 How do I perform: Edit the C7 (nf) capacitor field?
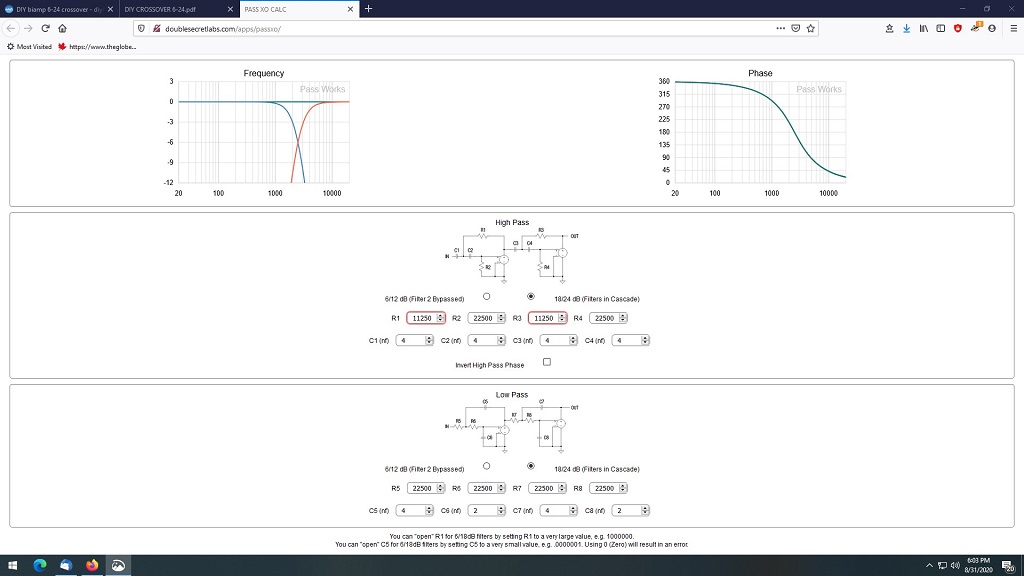[x=558, y=510]
